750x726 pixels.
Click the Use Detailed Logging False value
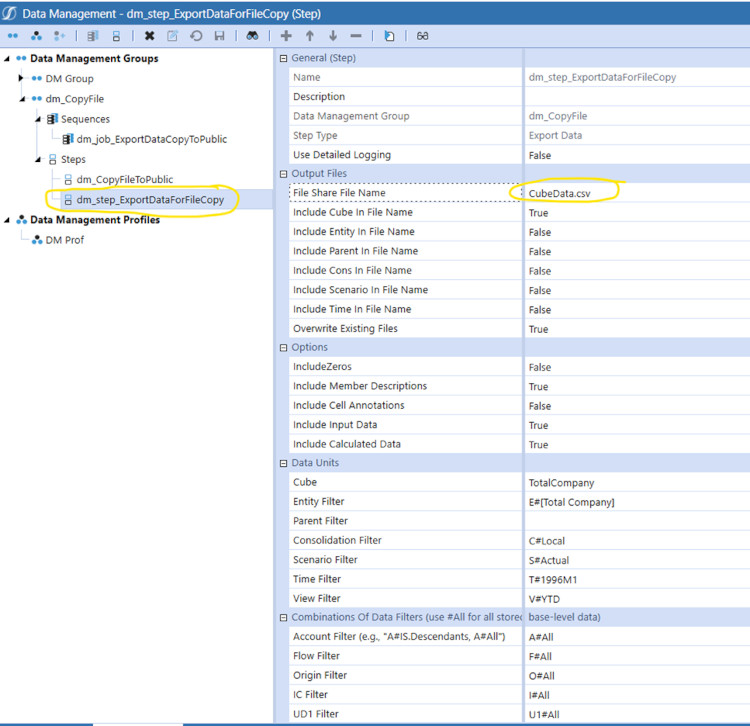click(540, 155)
